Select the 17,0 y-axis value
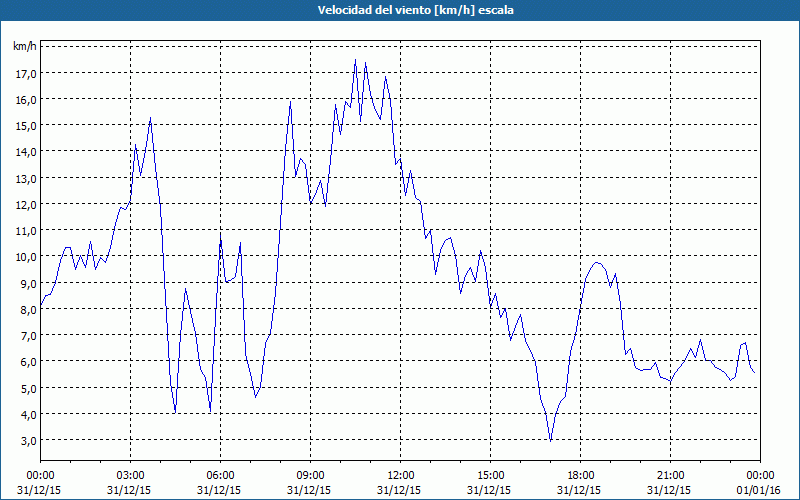 [x=26, y=73]
